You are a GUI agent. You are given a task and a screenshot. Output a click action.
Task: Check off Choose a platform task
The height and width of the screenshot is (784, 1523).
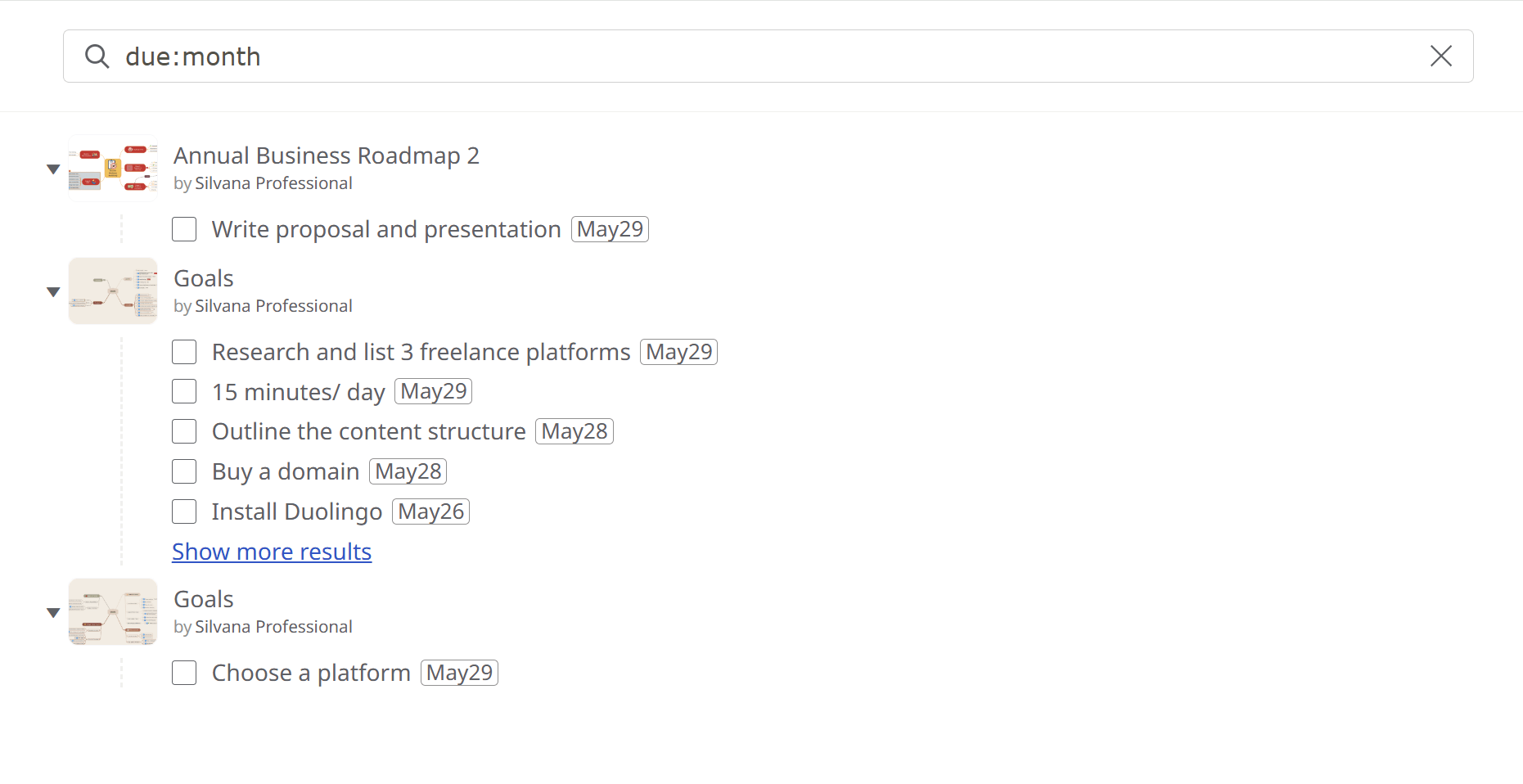click(x=184, y=673)
